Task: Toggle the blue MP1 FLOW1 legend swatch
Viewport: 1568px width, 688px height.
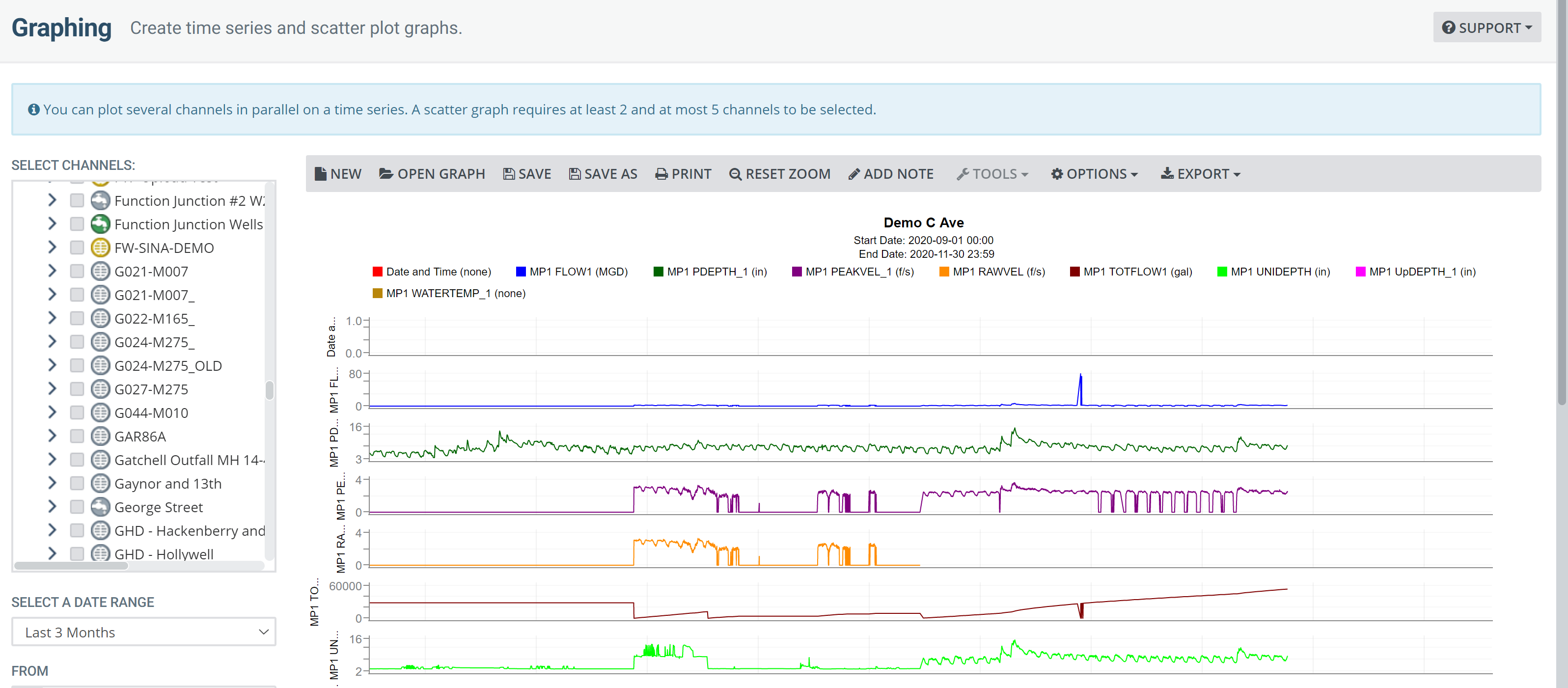Action: [x=521, y=272]
